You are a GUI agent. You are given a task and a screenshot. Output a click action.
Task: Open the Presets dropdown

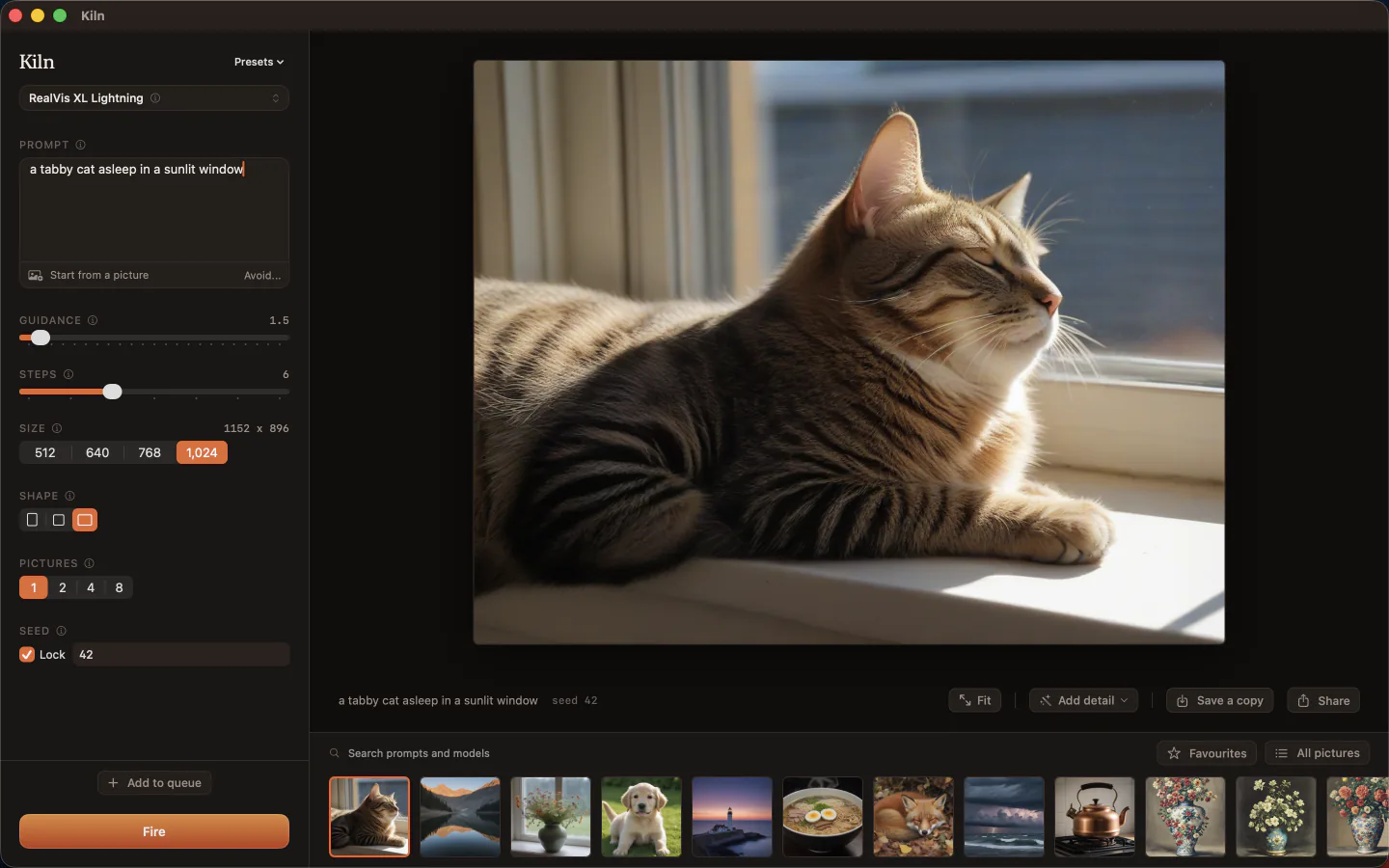[259, 62]
